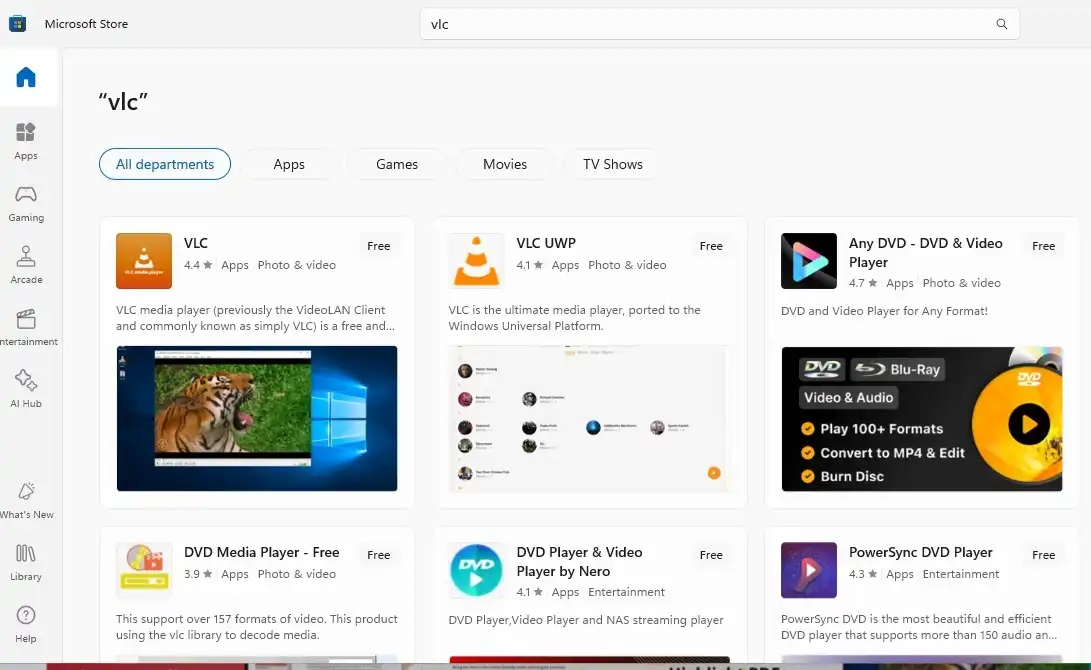Click the VLC UWP 4.1 rating
The image size is (1091, 670).
[x=529, y=265]
